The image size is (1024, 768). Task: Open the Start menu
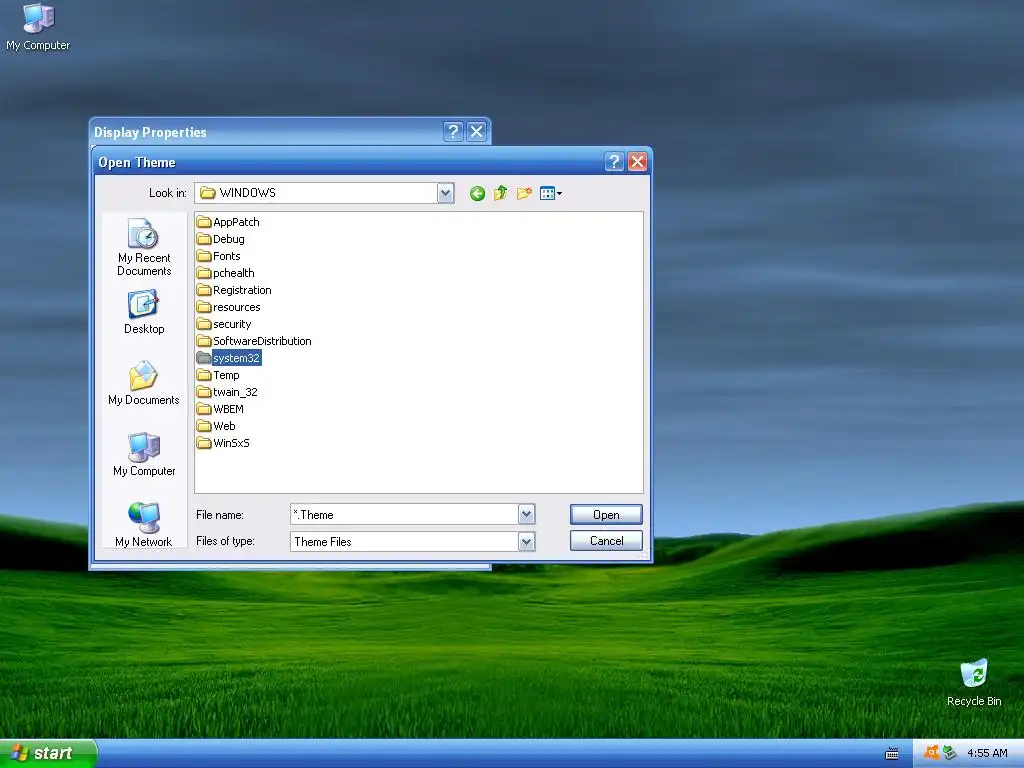48,753
